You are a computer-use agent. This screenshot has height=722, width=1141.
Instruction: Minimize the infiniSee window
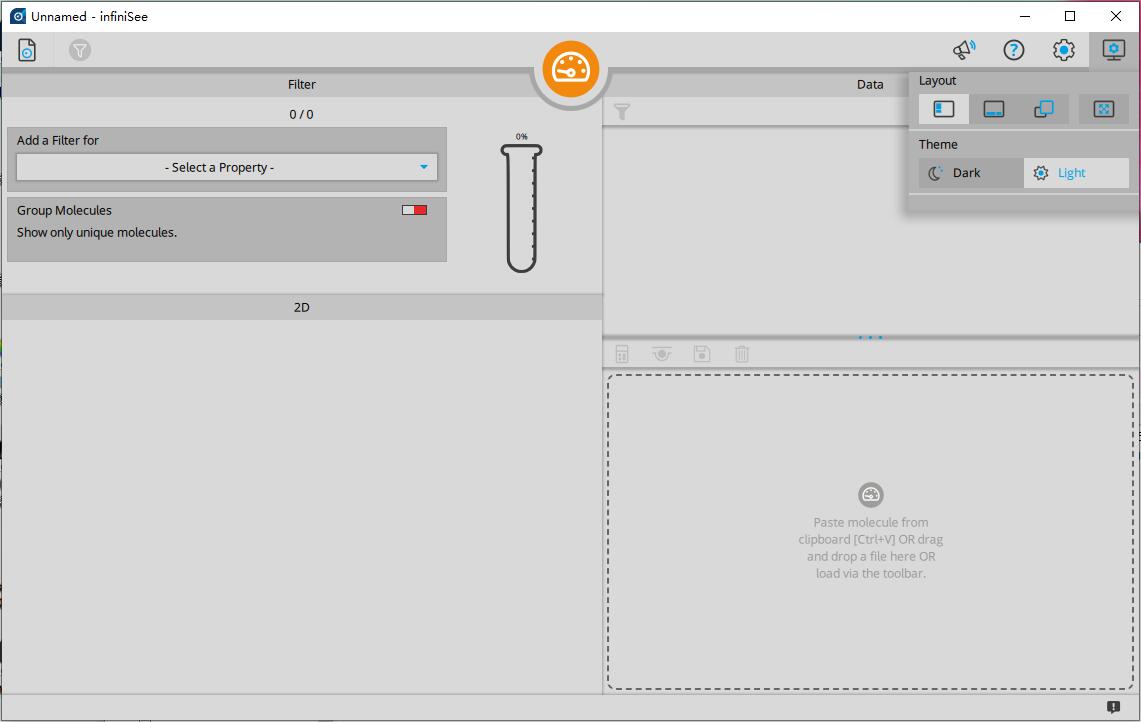point(1025,16)
